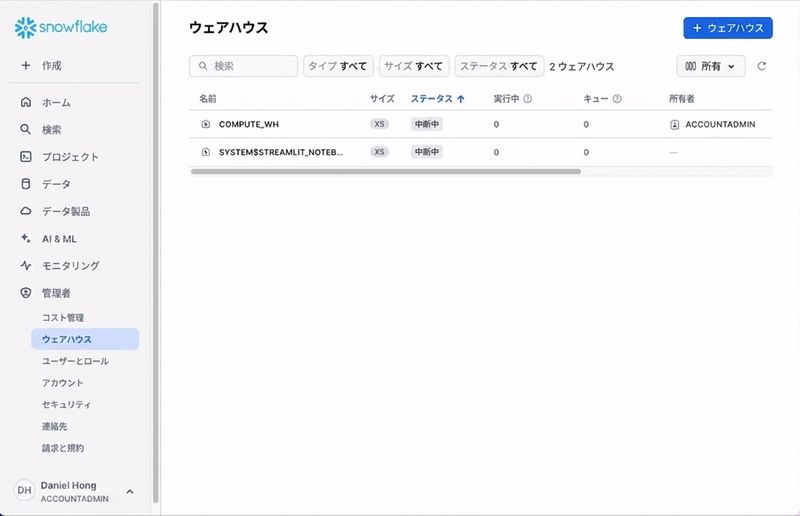
Task: Click the blue + ウェアハウス button
Action: pyautogui.click(x=728, y=28)
